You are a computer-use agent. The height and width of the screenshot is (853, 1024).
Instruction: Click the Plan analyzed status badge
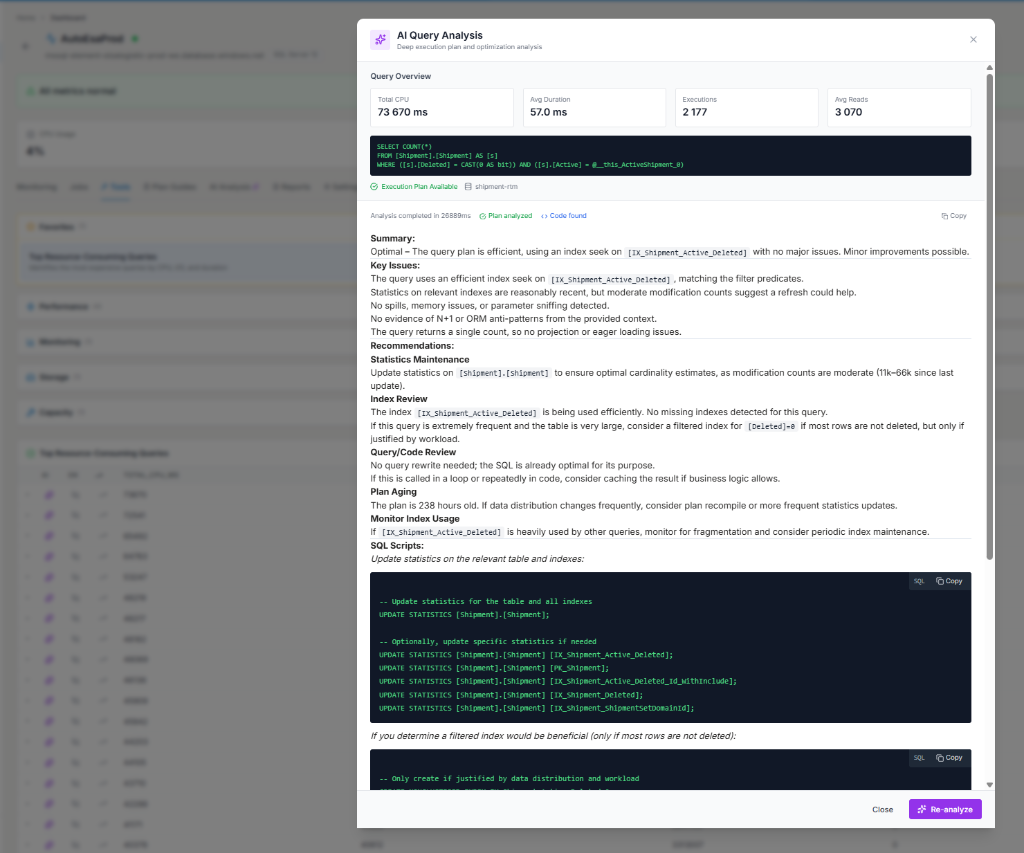point(505,215)
